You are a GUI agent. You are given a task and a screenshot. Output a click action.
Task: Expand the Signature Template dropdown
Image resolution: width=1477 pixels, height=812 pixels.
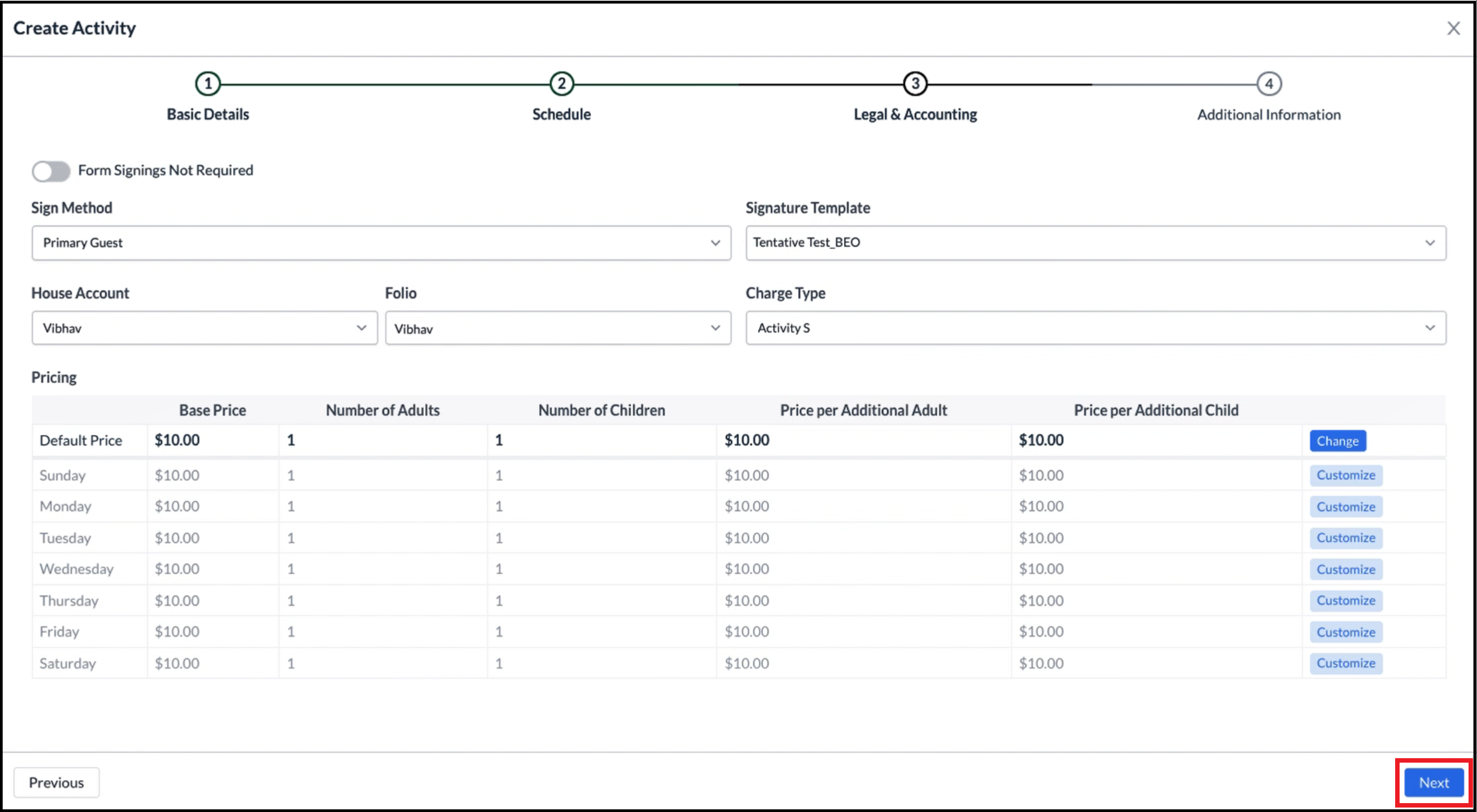click(1432, 242)
